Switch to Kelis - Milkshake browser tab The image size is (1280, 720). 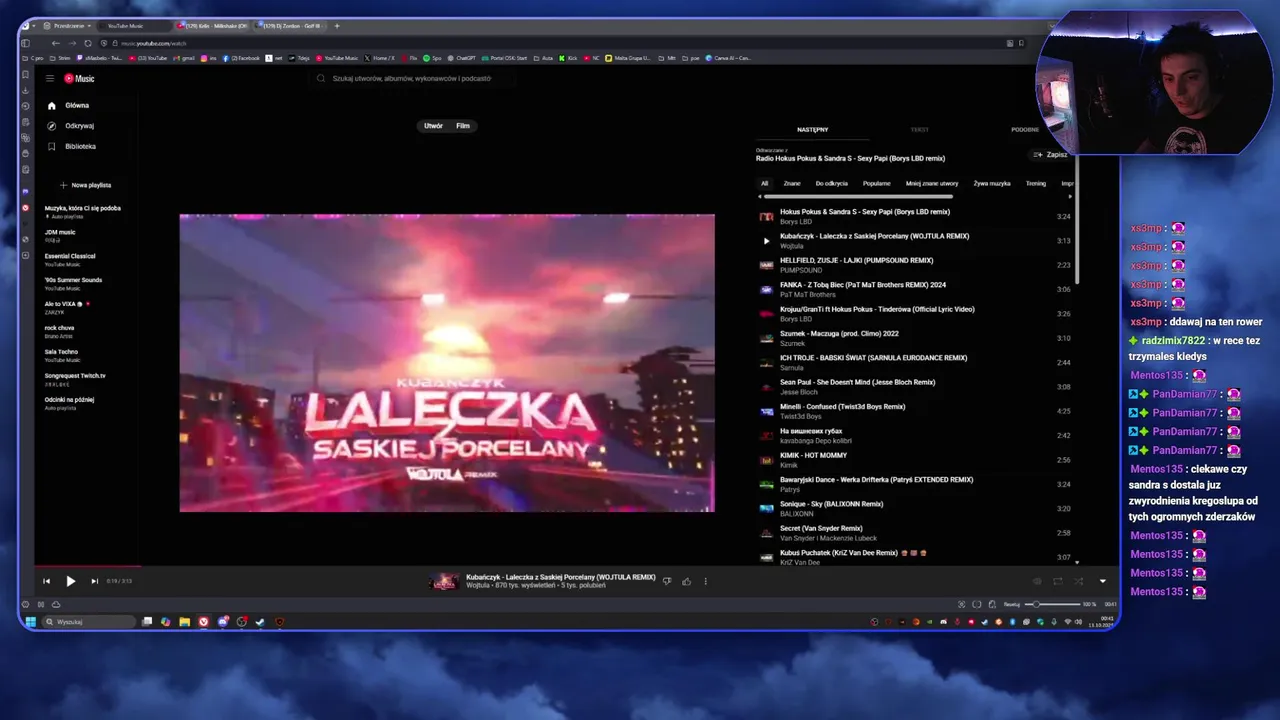point(213,26)
